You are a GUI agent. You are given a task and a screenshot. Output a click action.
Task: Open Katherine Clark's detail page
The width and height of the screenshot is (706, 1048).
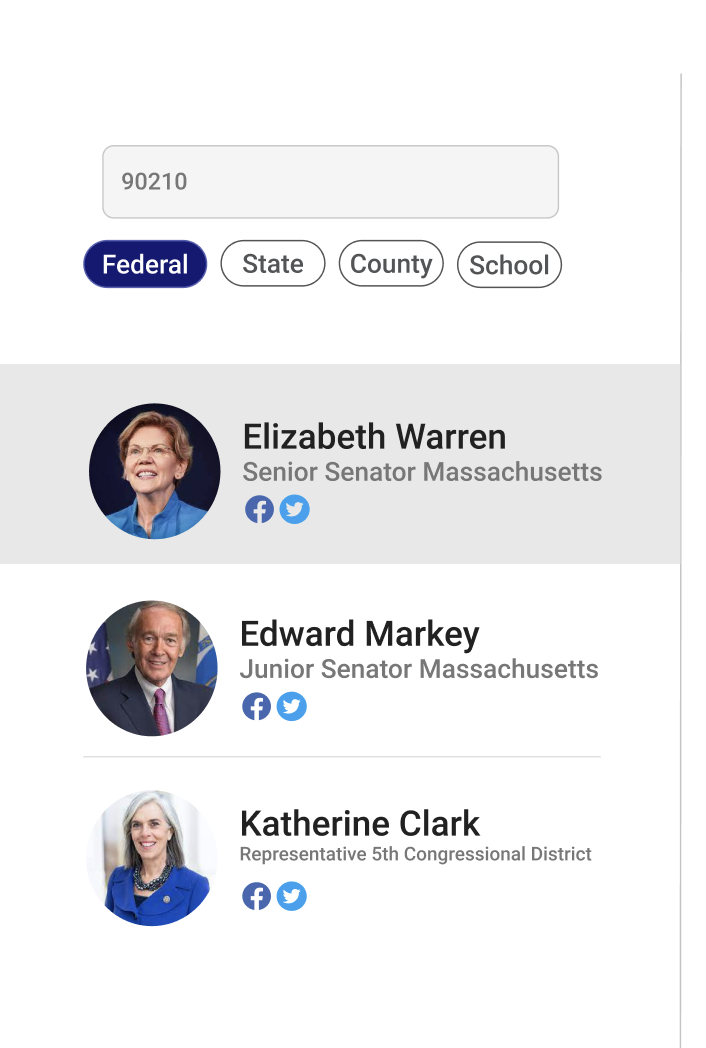click(x=359, y=824)
